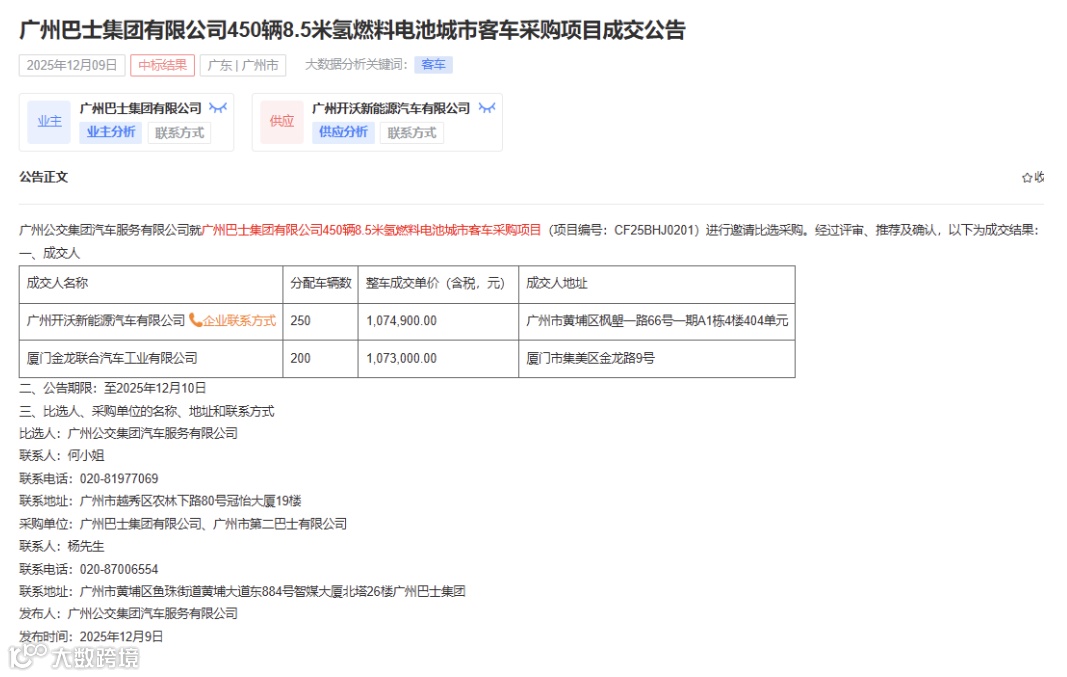Click the 整车成交单价（含税，元） column header
The image size is (1067, 677).
(x=438, y=283)
